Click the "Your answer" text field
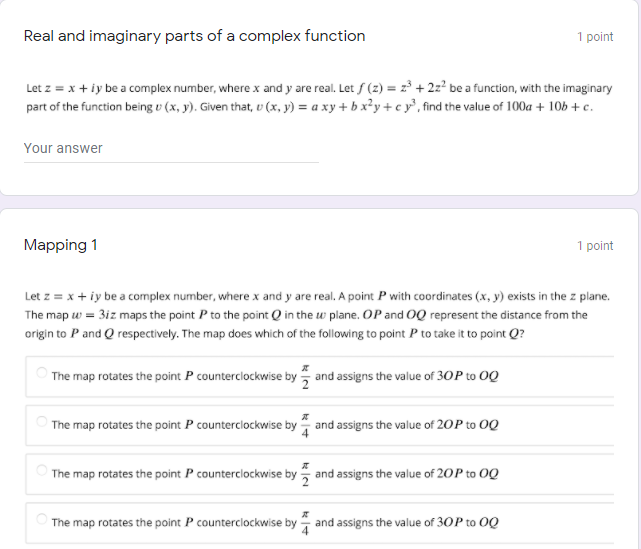This screenshot has height=549, width=641. (x=170, y=149)
